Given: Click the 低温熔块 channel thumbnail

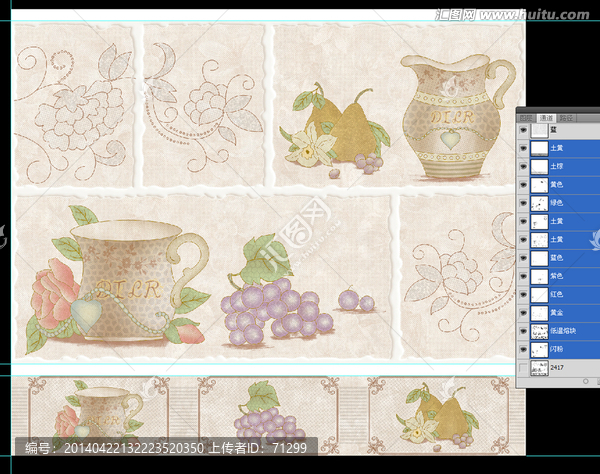Looking at the screenshot, I should point(539,331).
